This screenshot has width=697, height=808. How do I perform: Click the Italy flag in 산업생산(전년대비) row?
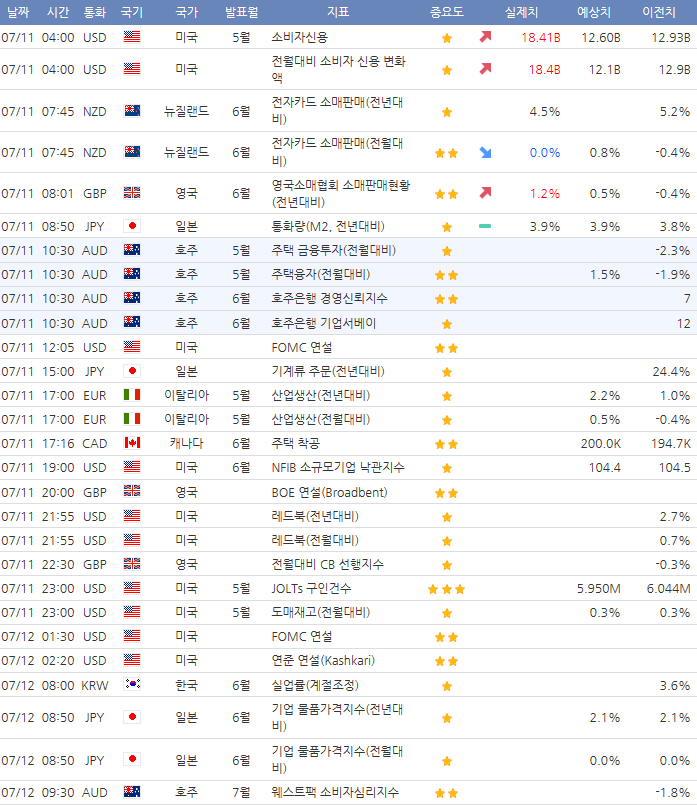(x=132, y=395)
